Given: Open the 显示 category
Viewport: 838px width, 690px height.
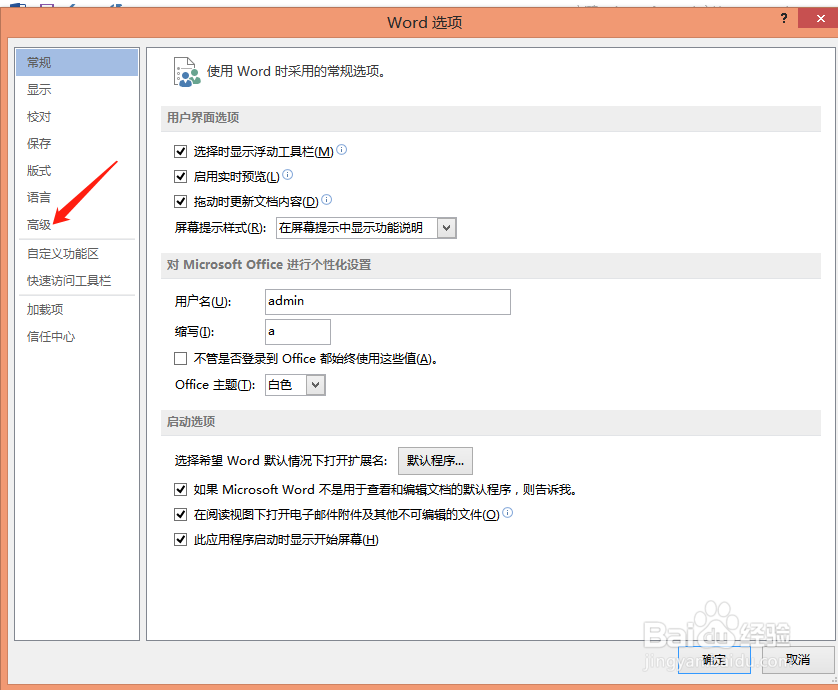Looking at the screenshot, I should pyautogui.click(x=77, y=90).
